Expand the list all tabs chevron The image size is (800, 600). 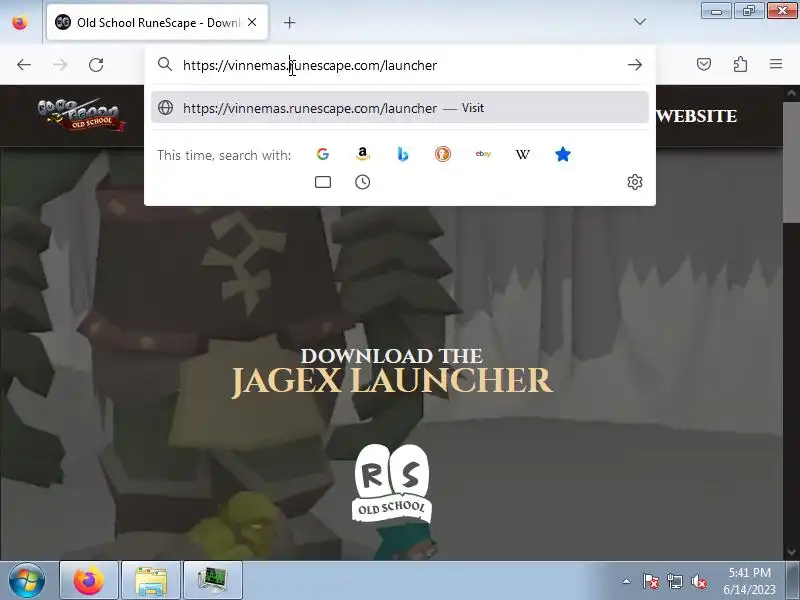point(640,22)
